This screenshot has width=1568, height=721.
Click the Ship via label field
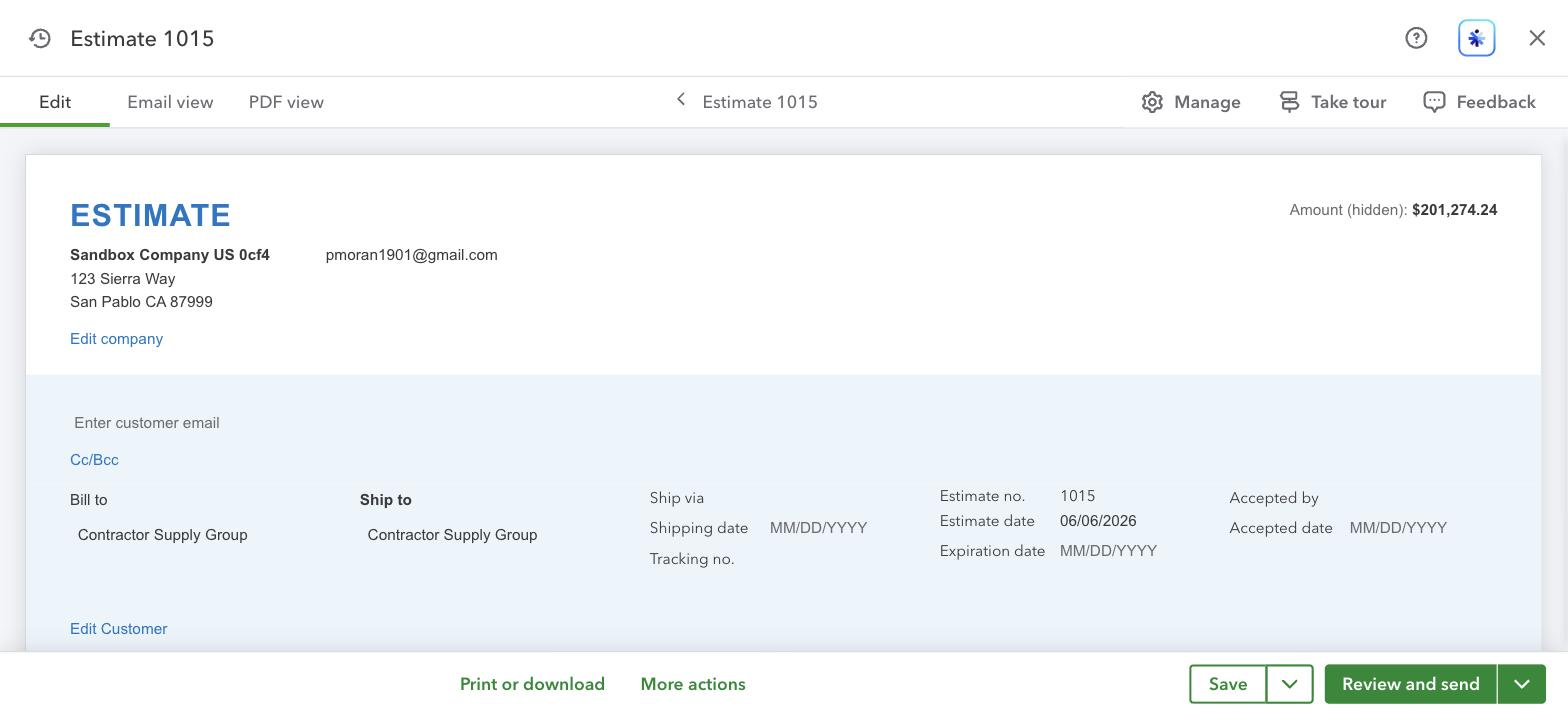677,498
